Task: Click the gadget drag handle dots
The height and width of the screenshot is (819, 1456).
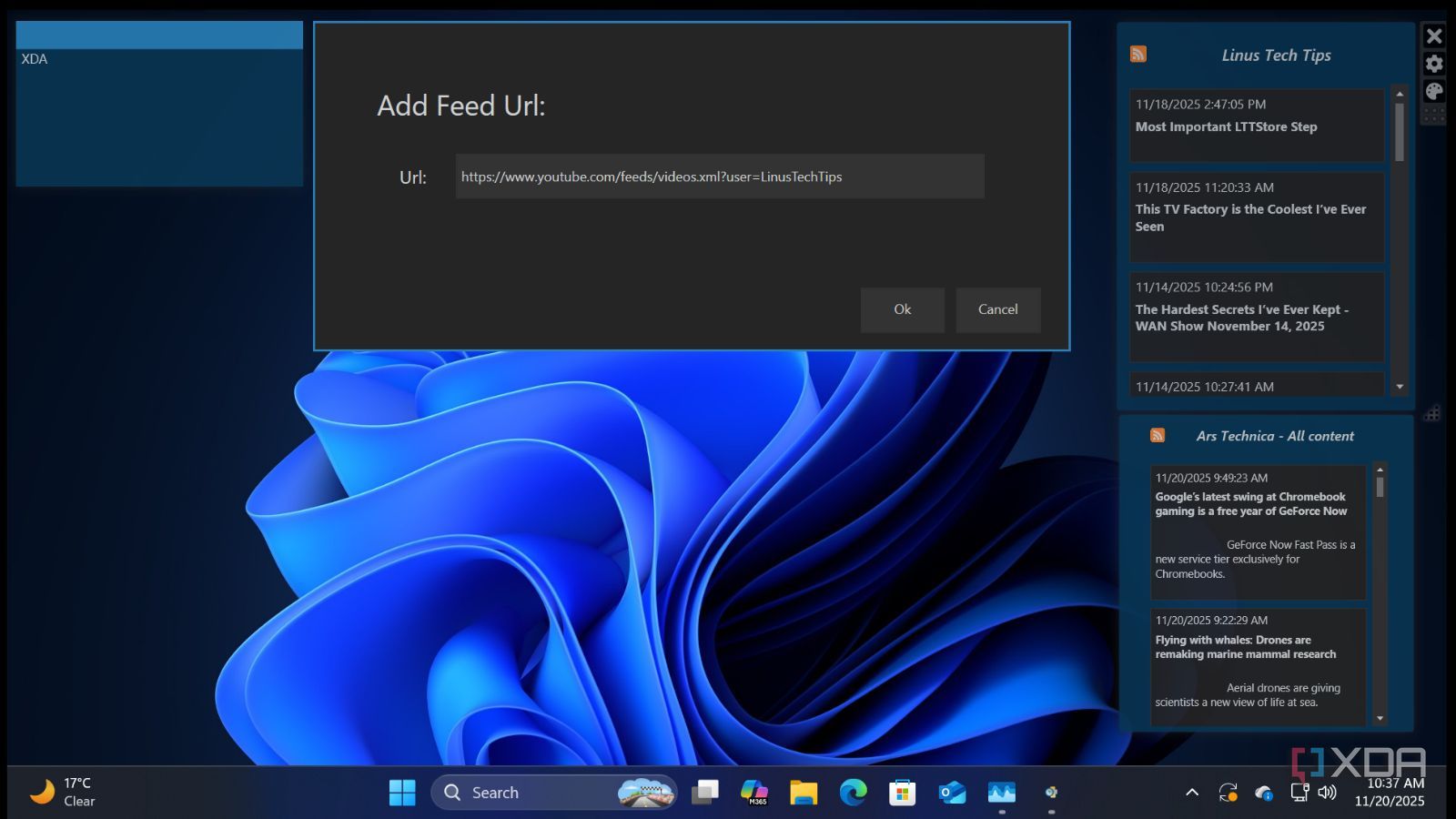Action: tap(1434, 116)
